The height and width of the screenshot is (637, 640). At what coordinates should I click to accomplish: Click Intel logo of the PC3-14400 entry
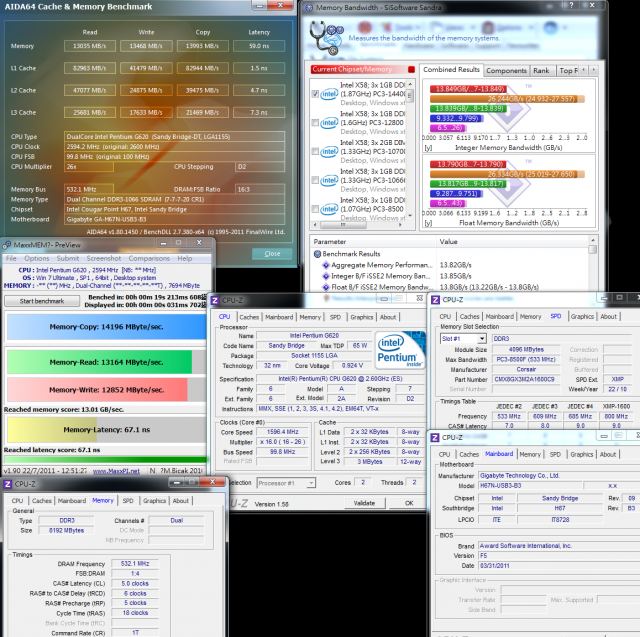click(x=329, y=94)
